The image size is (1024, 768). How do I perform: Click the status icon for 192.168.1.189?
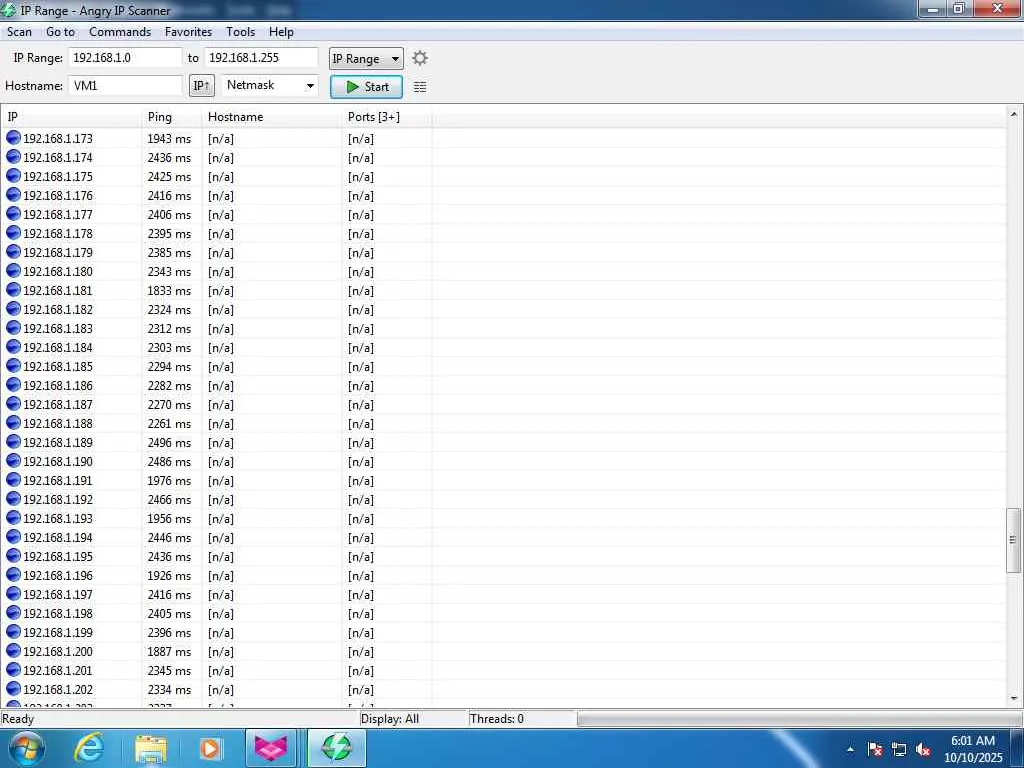coord(13,441)
